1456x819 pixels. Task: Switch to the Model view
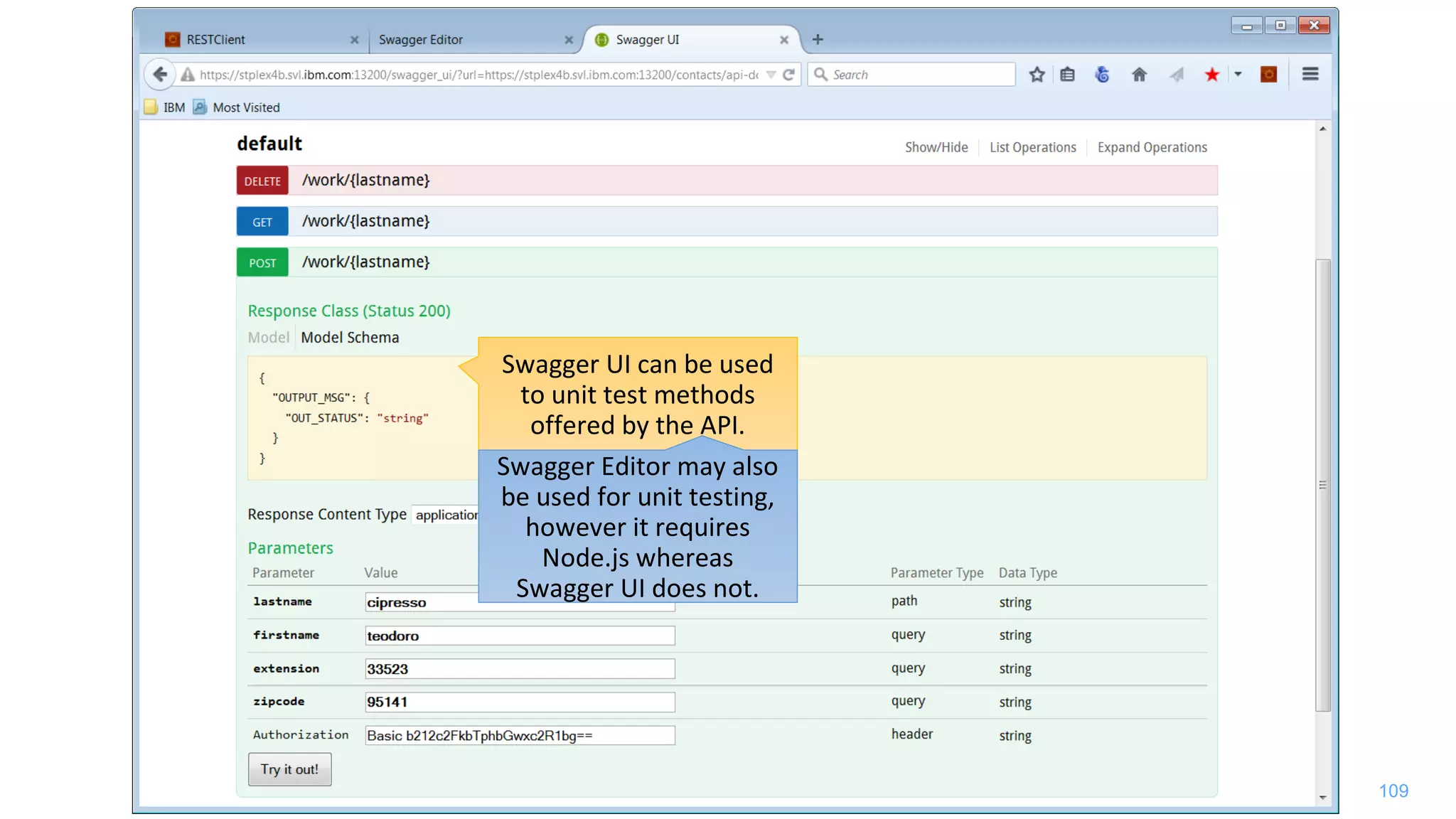point(268,338)
